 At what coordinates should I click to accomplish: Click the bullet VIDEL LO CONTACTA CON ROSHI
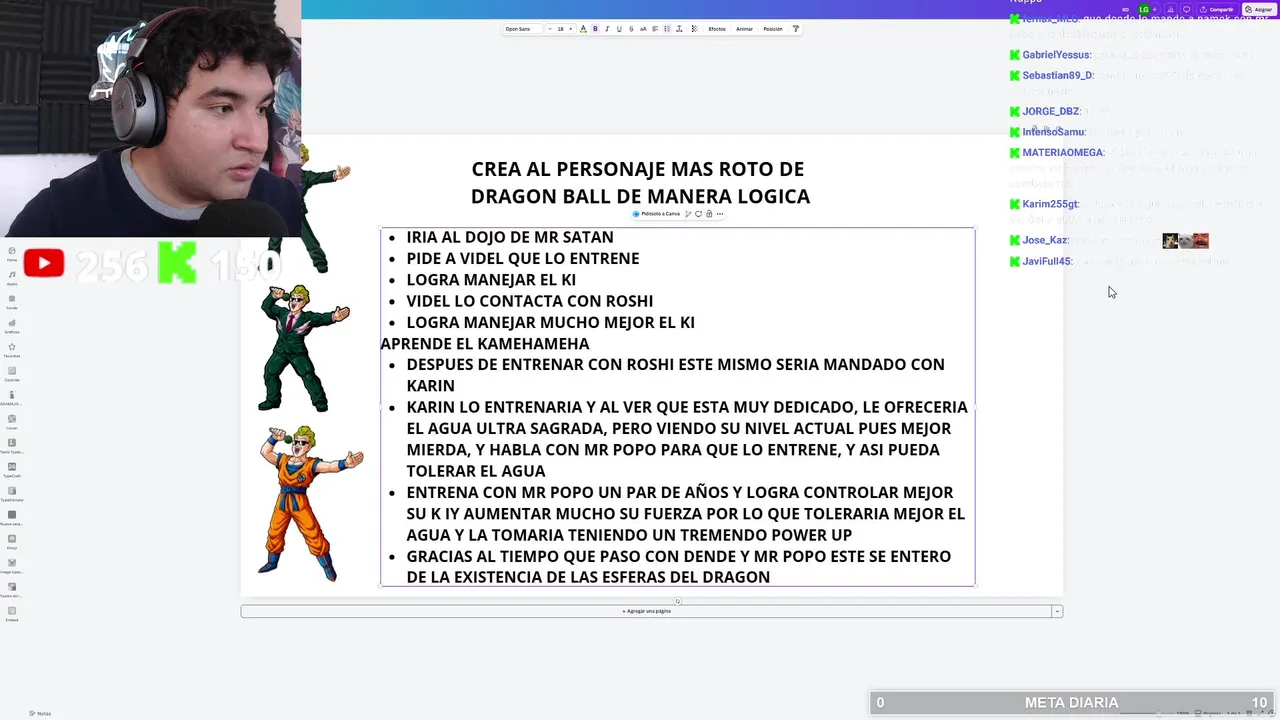tap(529, 301)
